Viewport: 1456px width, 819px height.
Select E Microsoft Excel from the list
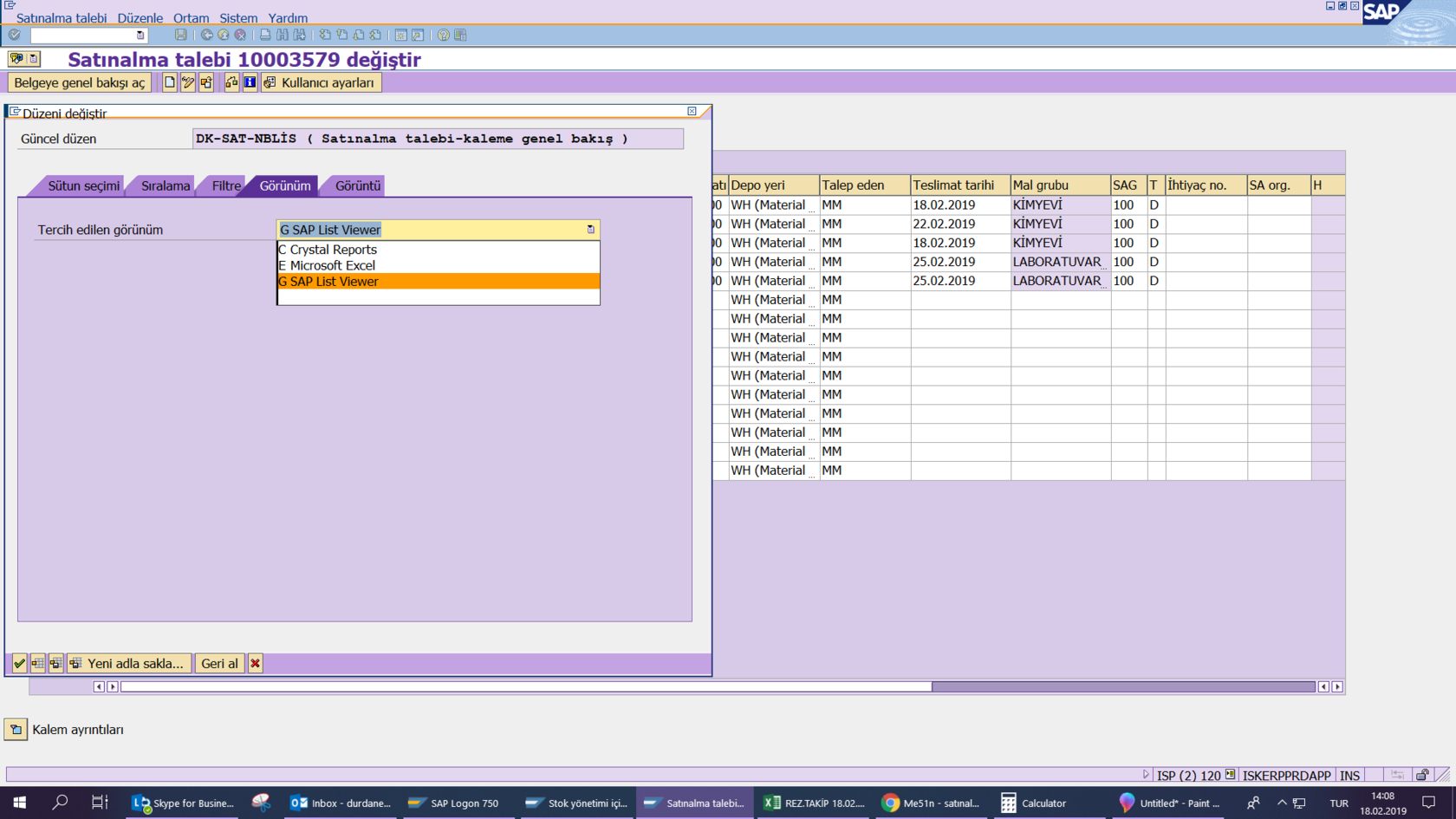[x=438, y=265]
